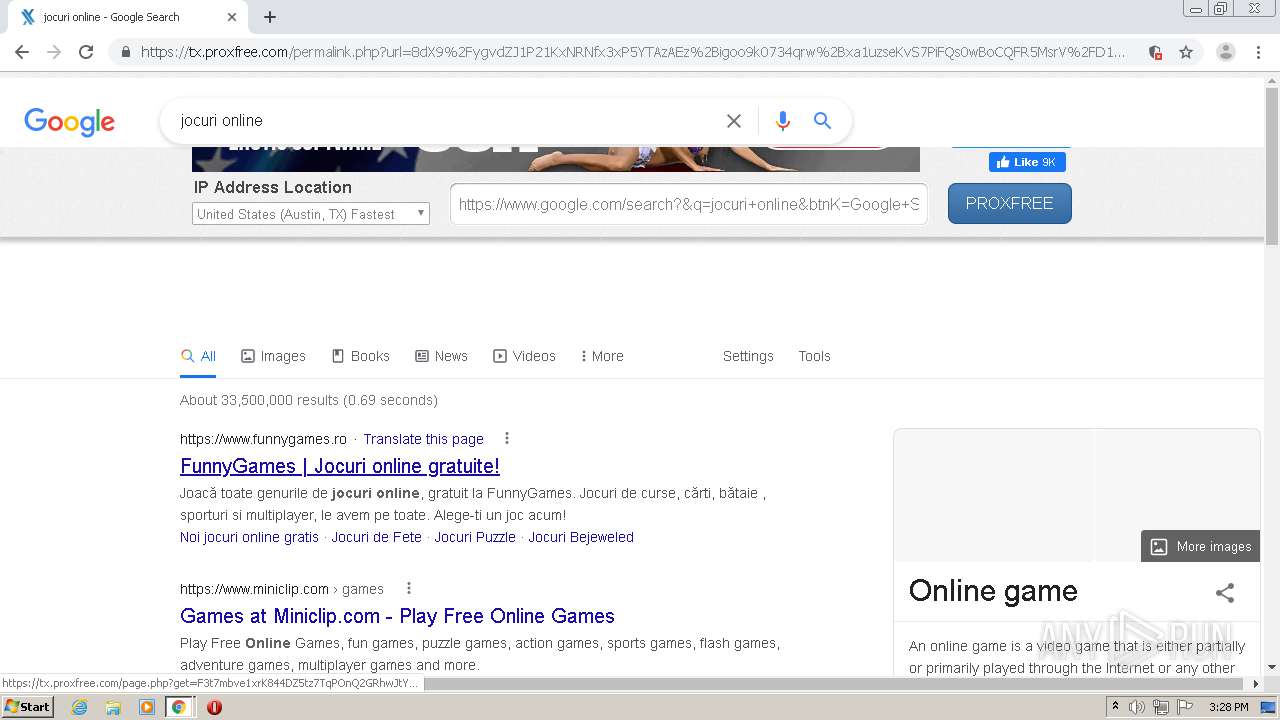Switch to the Images tab
The height and width of the screenshot is (720, 1280).
pyautogui.click(x=273, y=356)
